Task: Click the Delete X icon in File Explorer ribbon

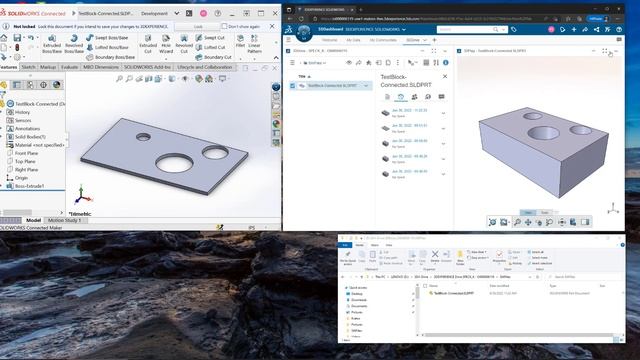Action: click(x=435, y=254)
